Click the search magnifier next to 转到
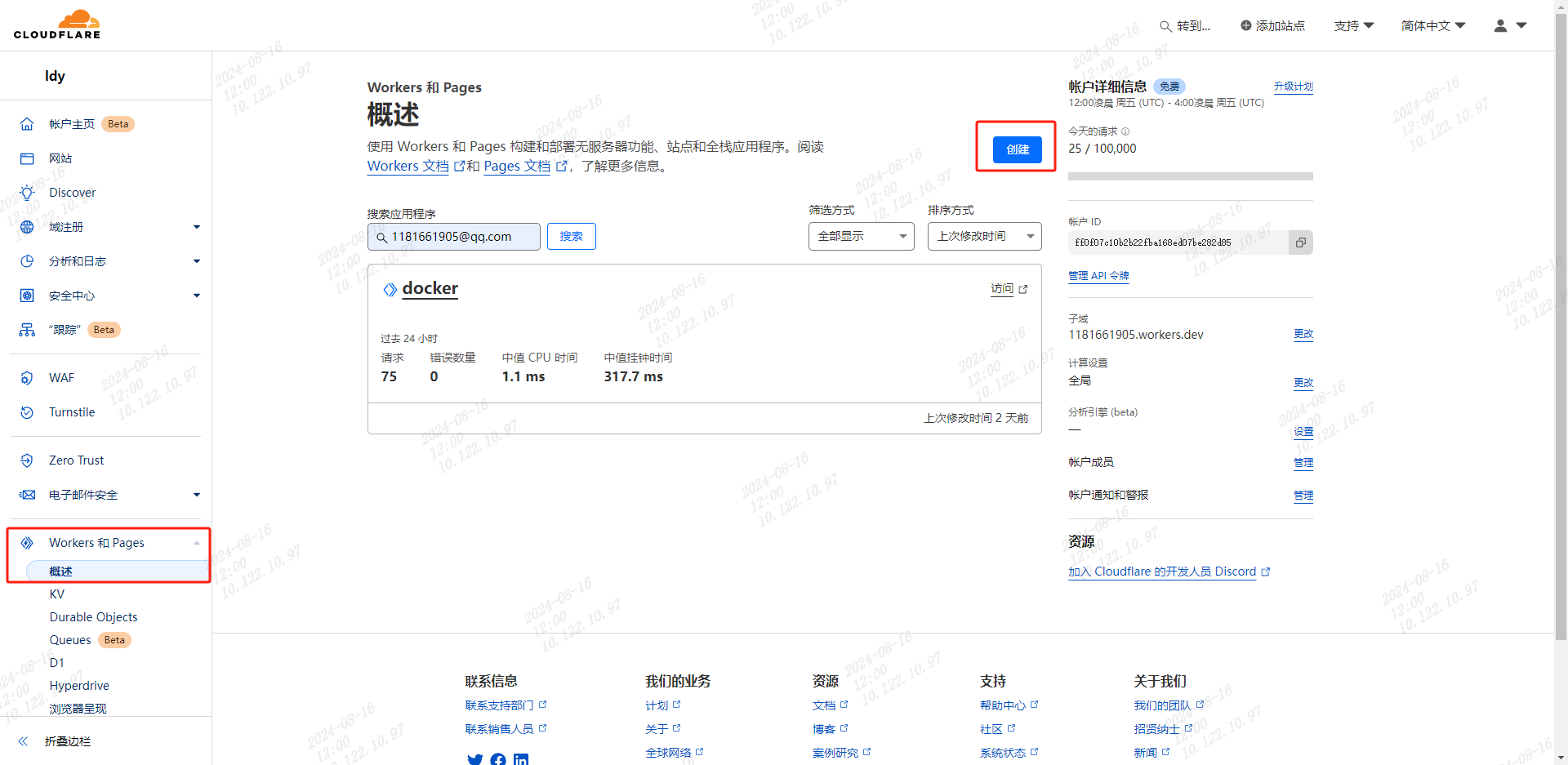The height and width of the screenshot is (765, 1568). [1165, 26]
